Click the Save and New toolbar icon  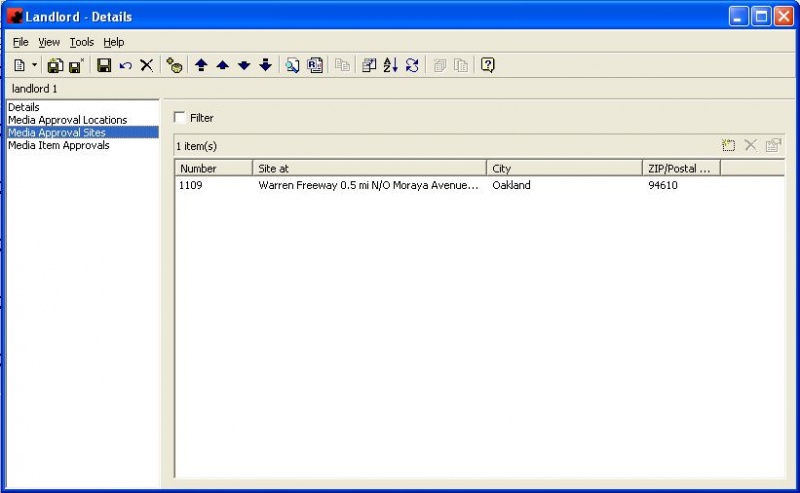(55, 65)
